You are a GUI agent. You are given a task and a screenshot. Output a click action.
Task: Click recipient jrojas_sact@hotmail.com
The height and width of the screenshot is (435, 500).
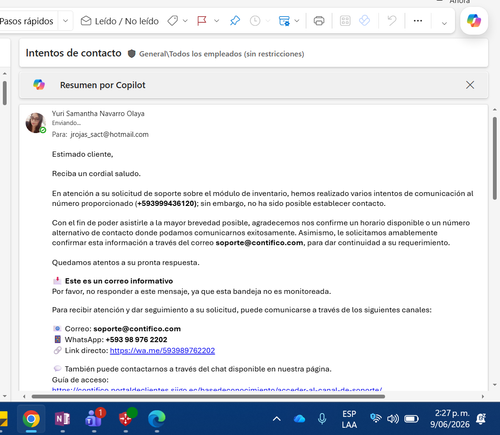110,134
